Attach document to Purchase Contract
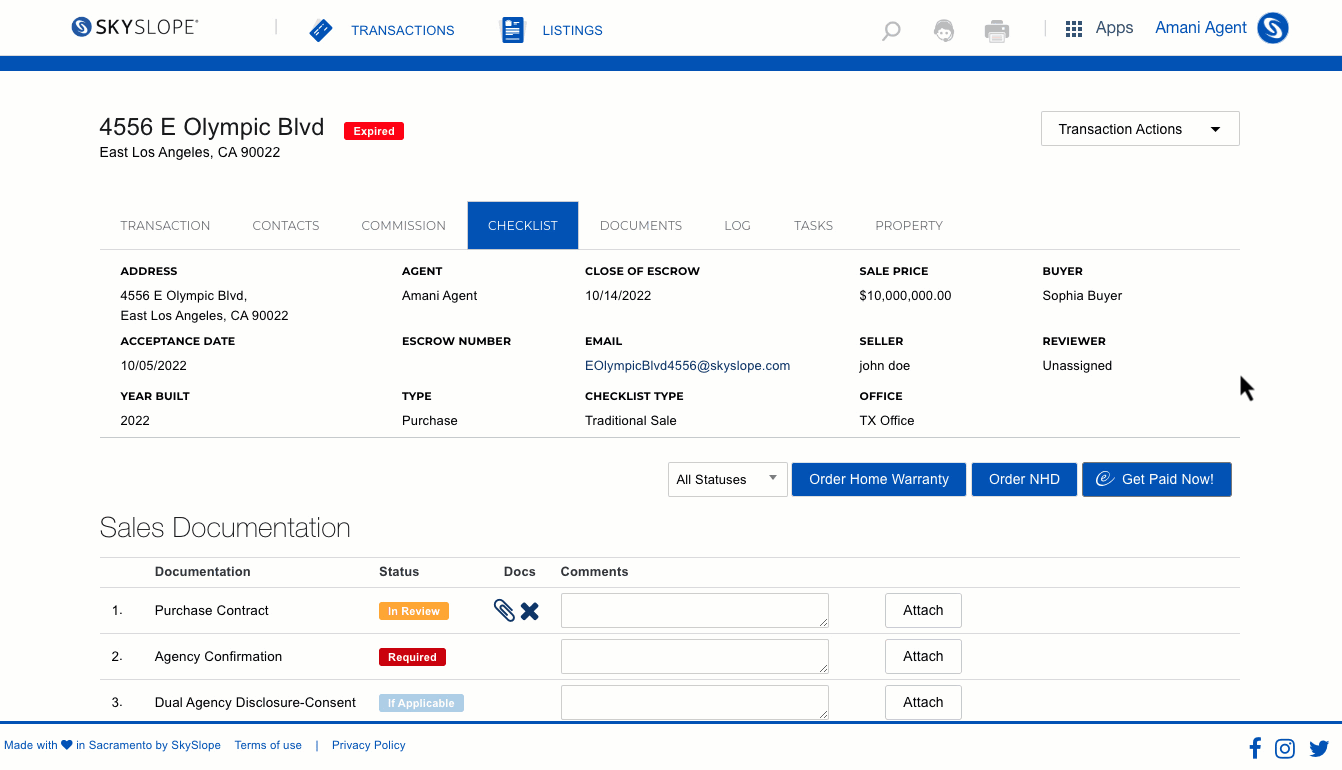Viewport: 1342px width, 770px height. (923, 610)
